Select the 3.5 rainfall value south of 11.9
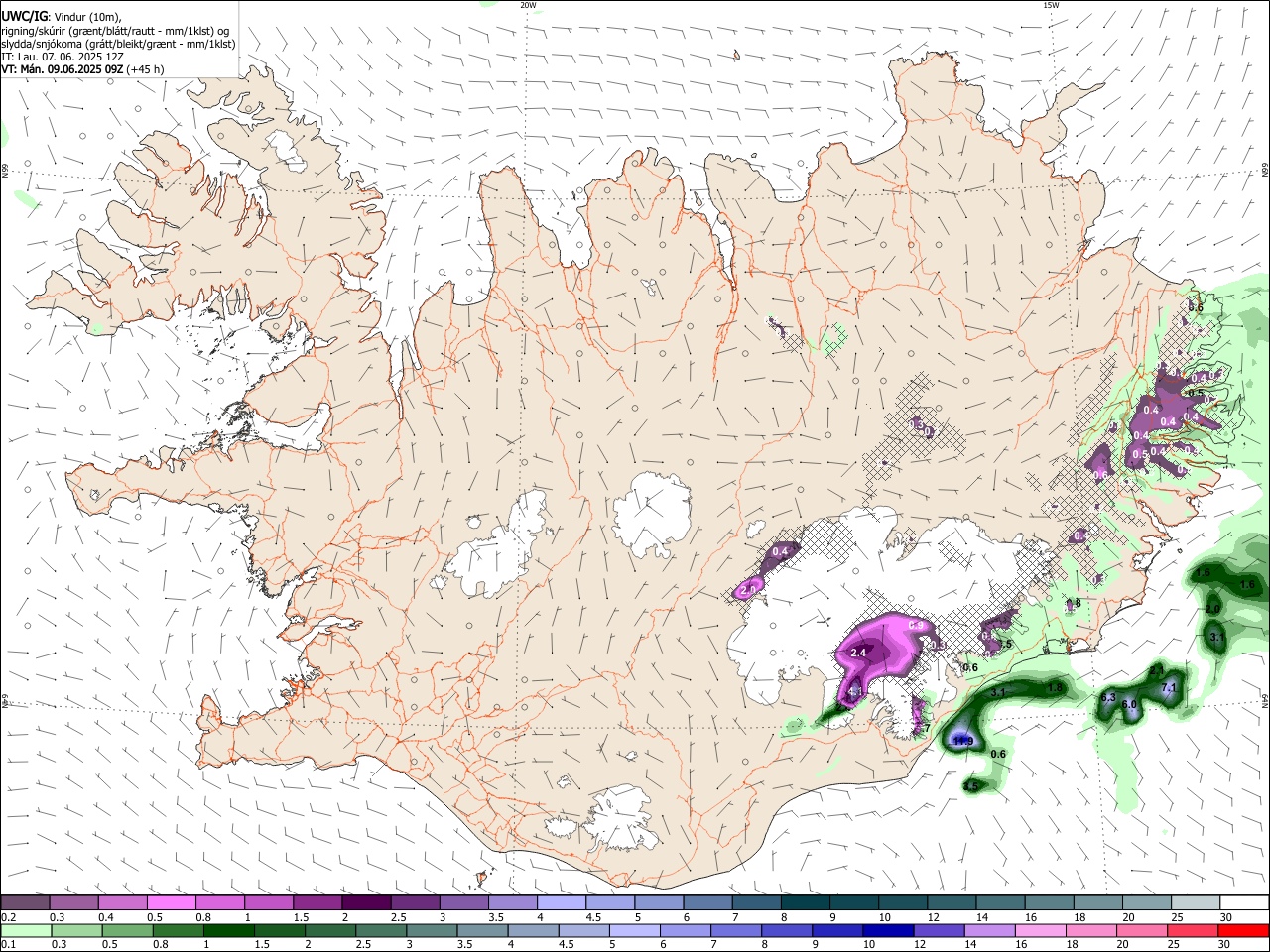1270x952 pixels. coord(971,786)
